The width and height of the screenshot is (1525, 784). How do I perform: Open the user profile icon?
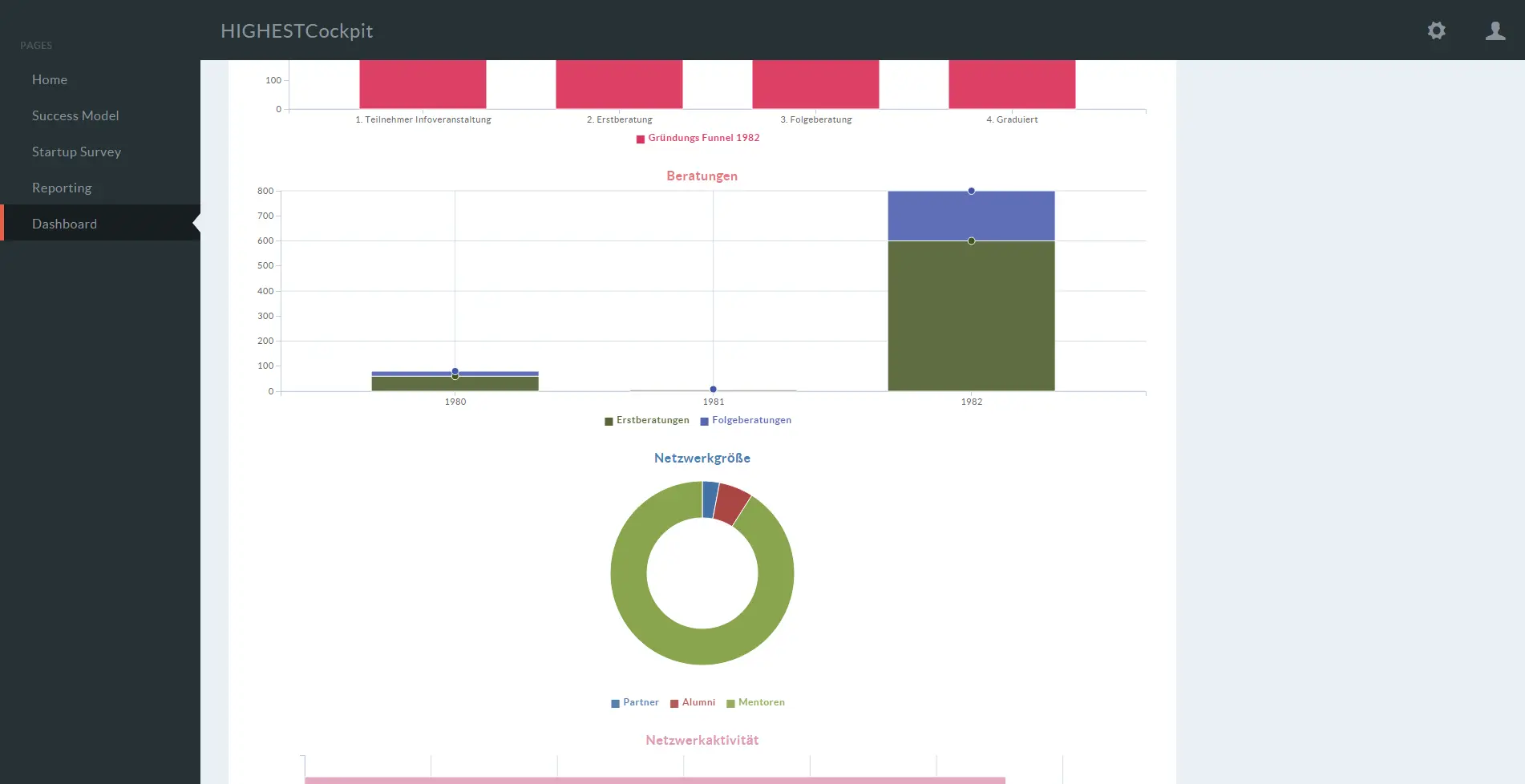(1495, 30)
